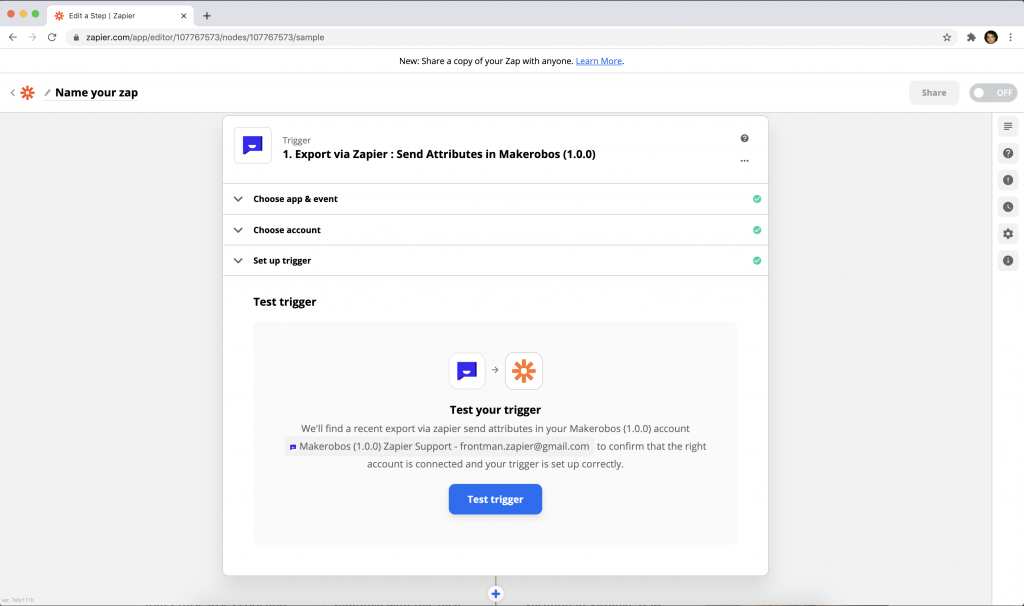Open the right sidebar info icon
This screenshot has height=606, width=1024.
1008,261
